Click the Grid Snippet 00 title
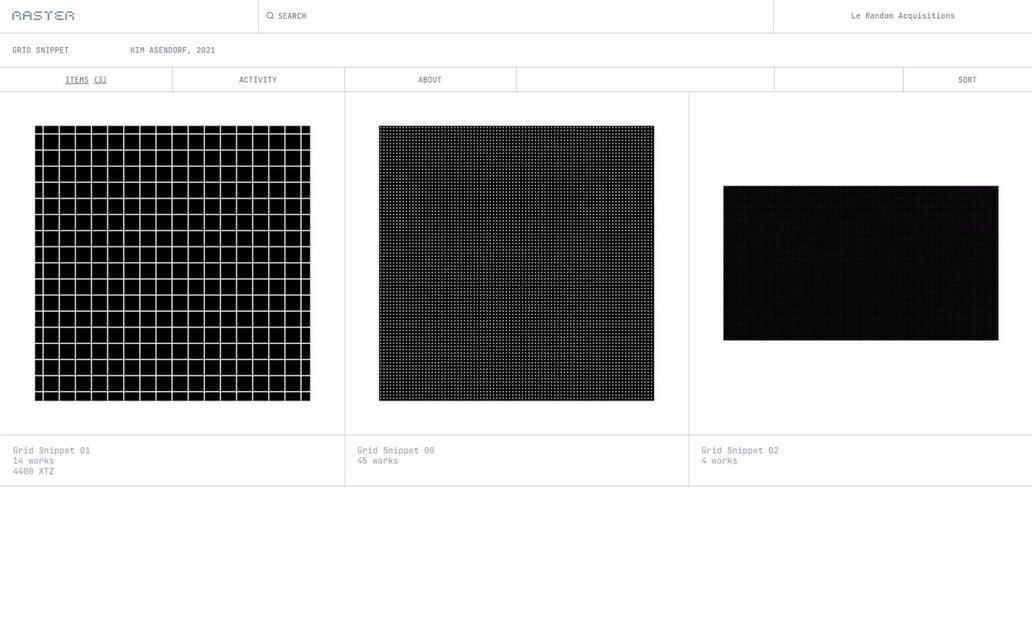The width and height of the screenshot is (1032, 642). 396,450
